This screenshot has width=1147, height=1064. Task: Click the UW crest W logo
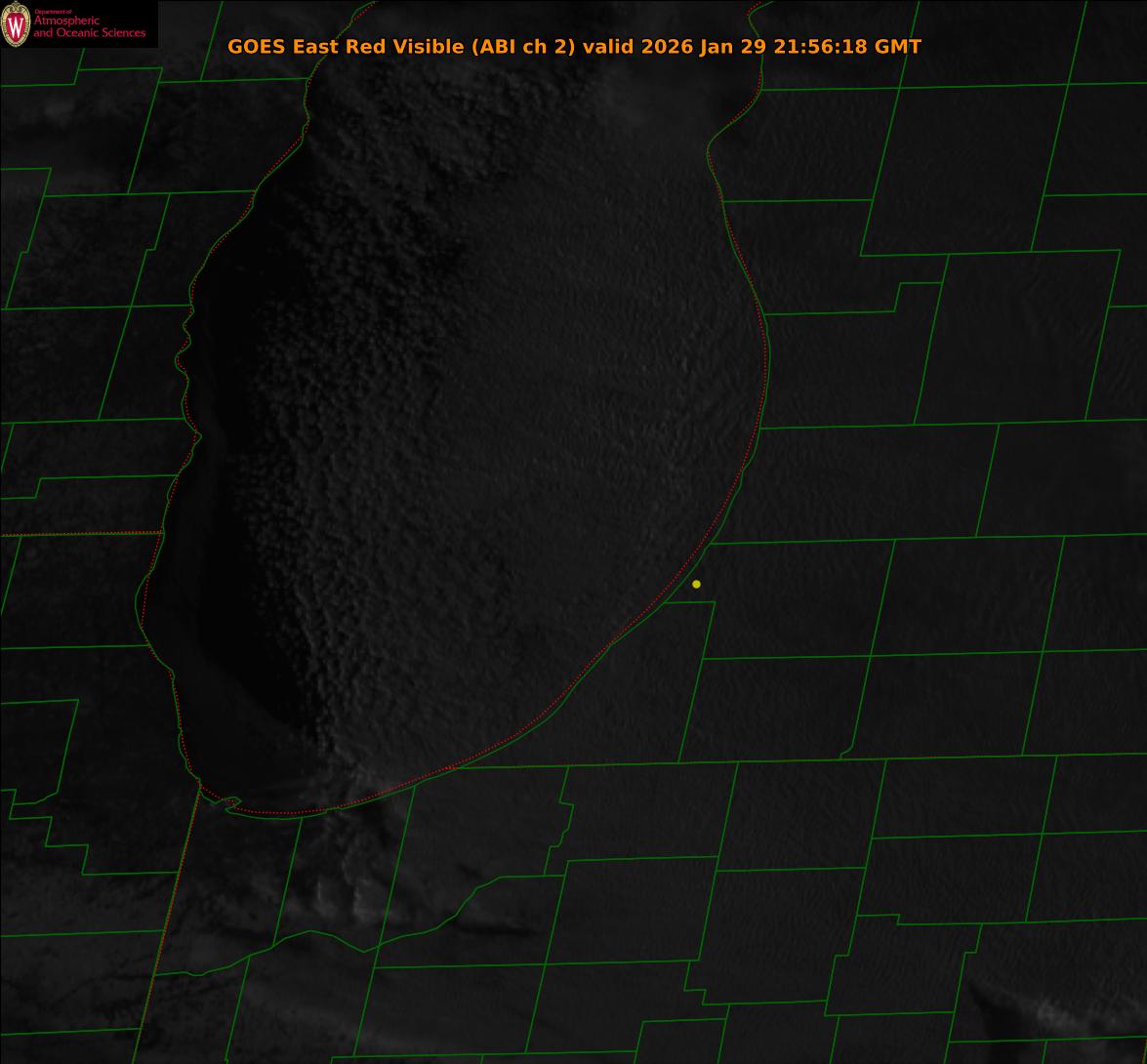[15, 25]
